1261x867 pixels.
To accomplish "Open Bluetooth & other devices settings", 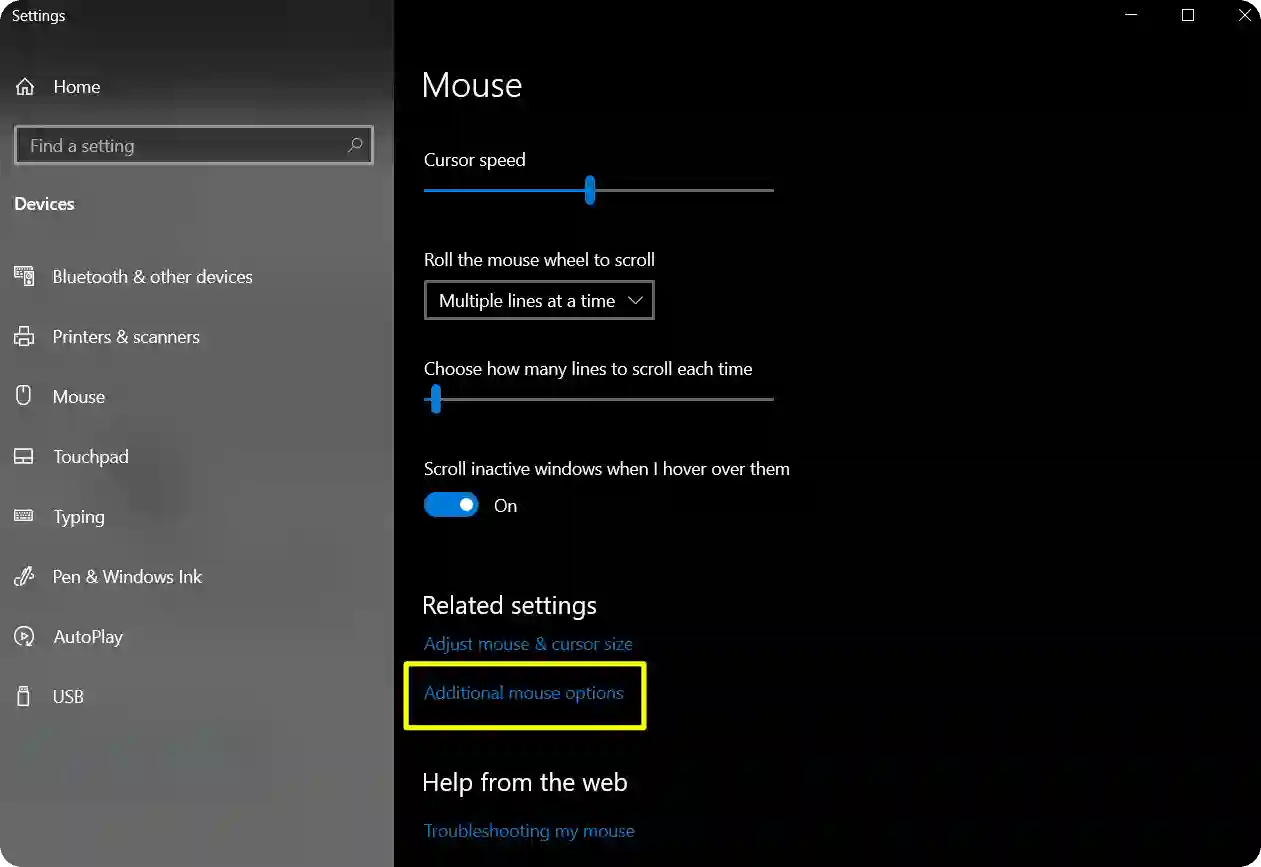I will pyautogui.click(x=23, y=276).
